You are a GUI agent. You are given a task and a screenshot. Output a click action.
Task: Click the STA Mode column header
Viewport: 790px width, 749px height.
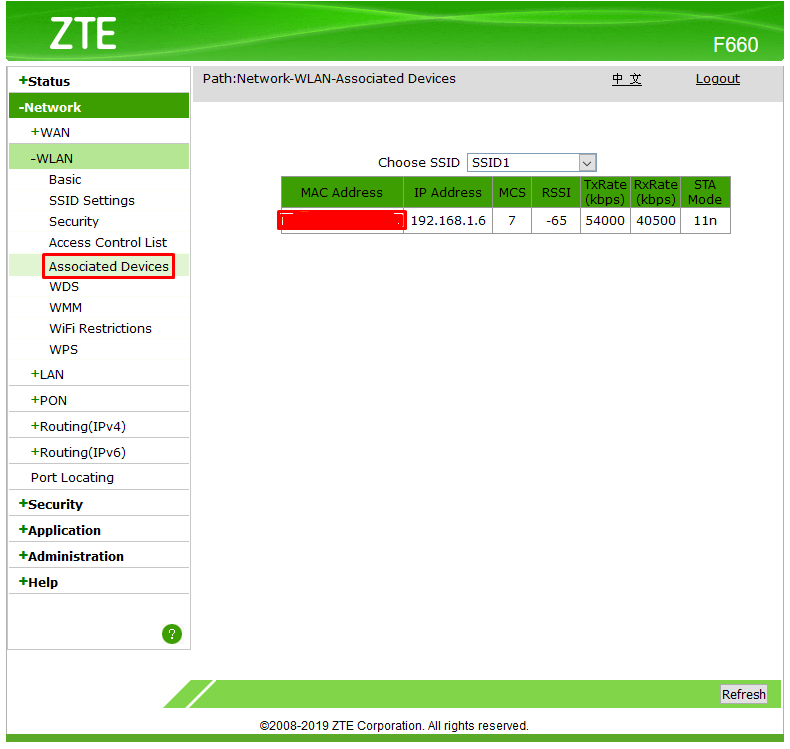pos(705,192)
